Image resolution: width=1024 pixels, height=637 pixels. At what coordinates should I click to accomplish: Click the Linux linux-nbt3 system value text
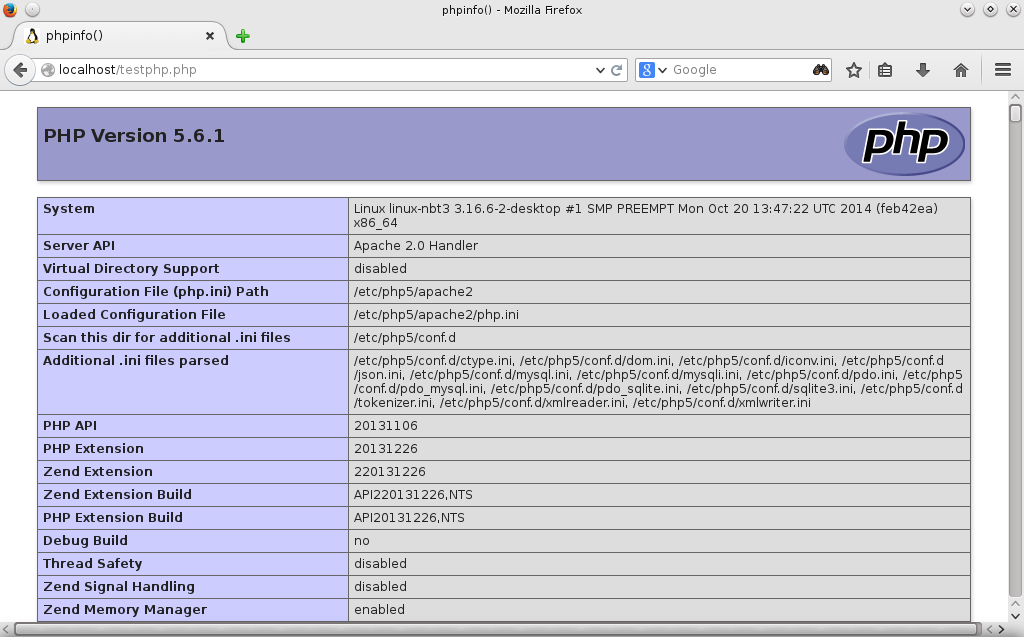tap(645, 216)
